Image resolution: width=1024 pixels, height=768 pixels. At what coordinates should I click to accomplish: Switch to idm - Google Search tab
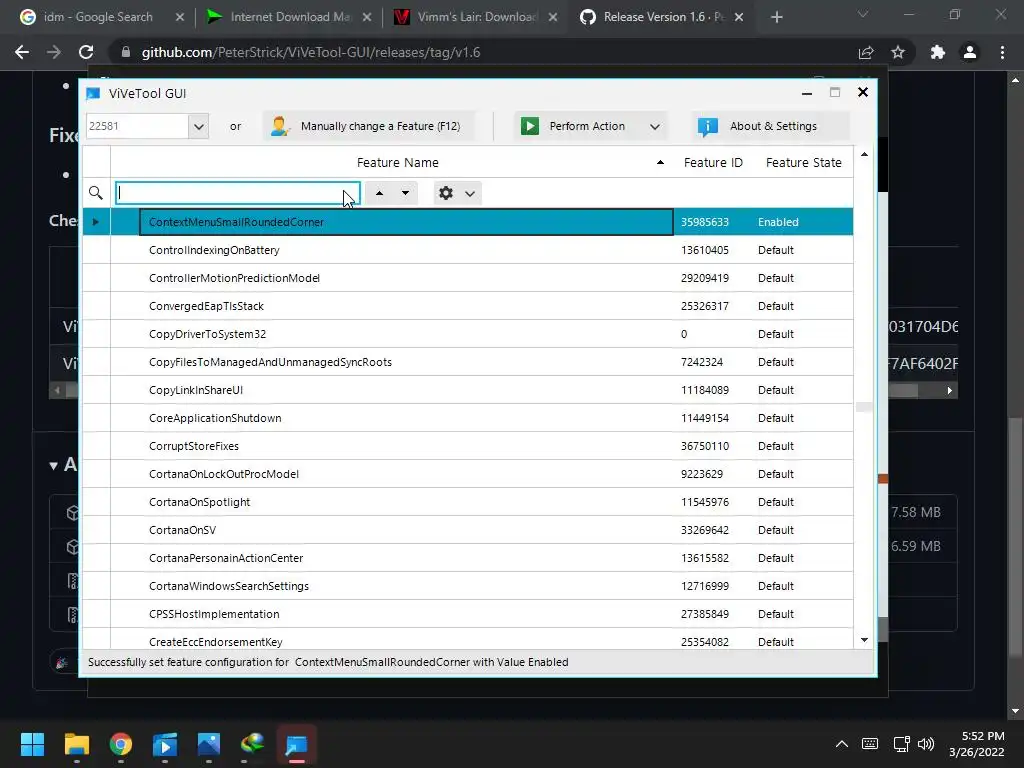tap(97, 17)
